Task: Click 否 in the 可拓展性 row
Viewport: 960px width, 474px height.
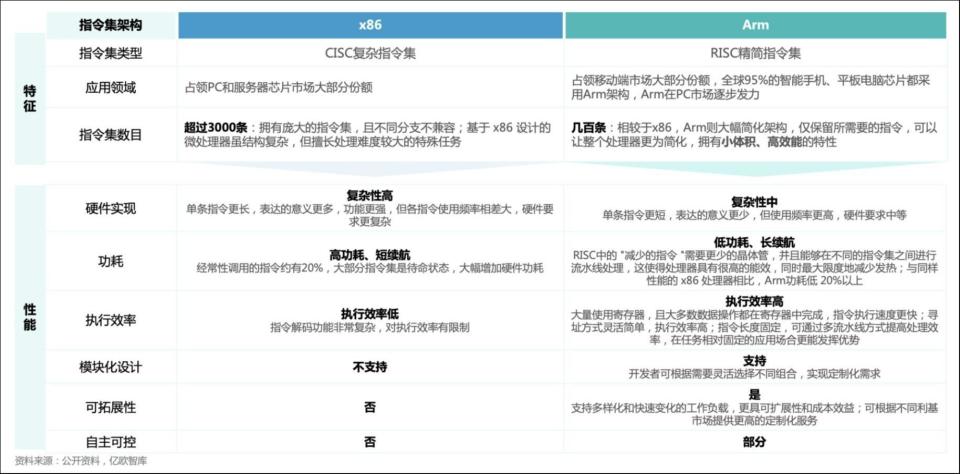Action: tap(370, 407)
